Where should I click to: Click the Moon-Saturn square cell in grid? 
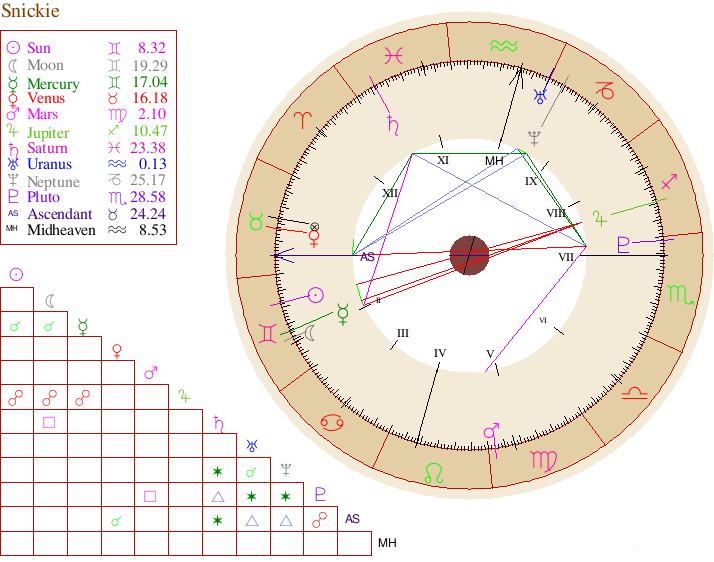coord(51,422)
